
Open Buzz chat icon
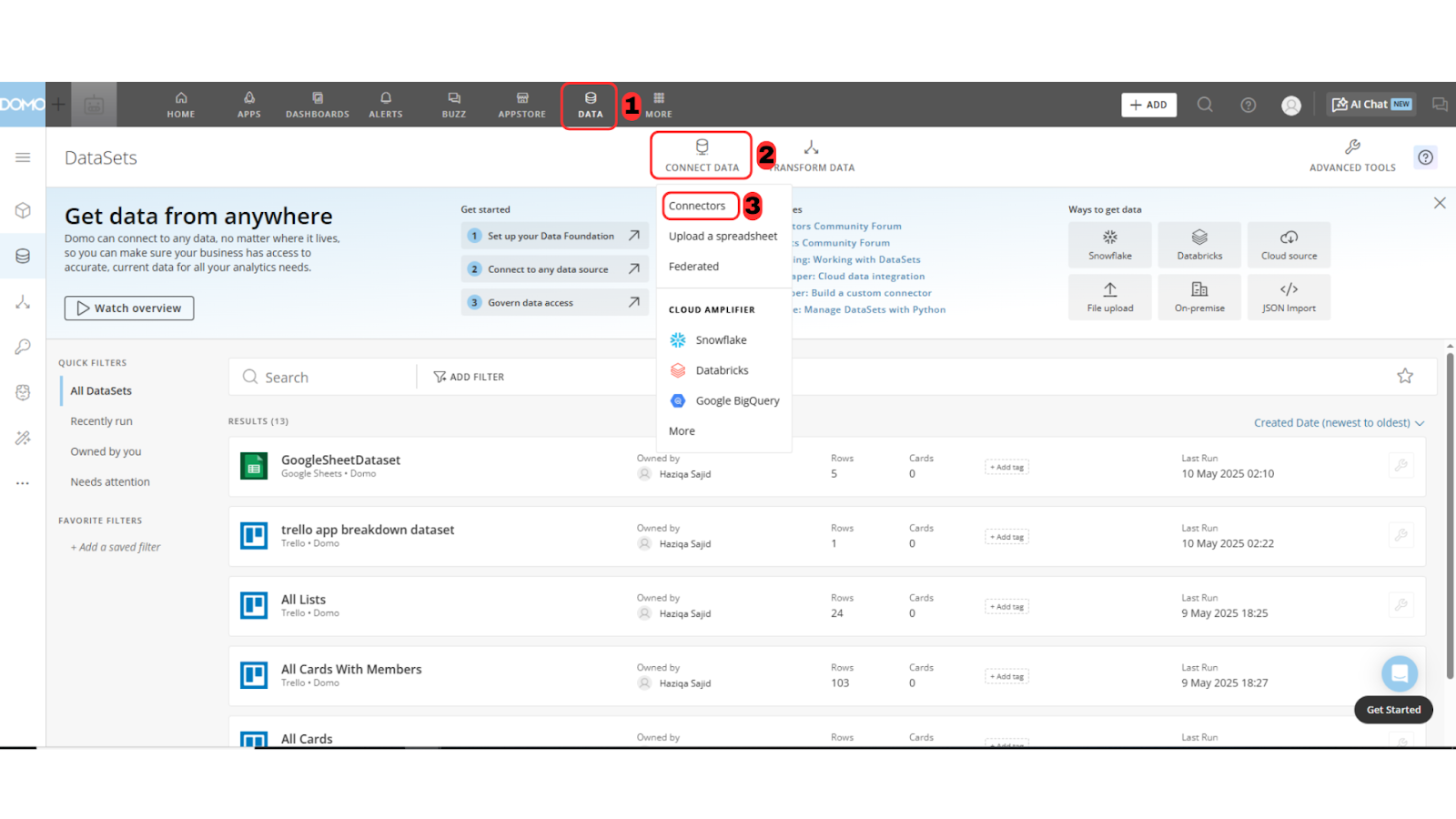454,105
